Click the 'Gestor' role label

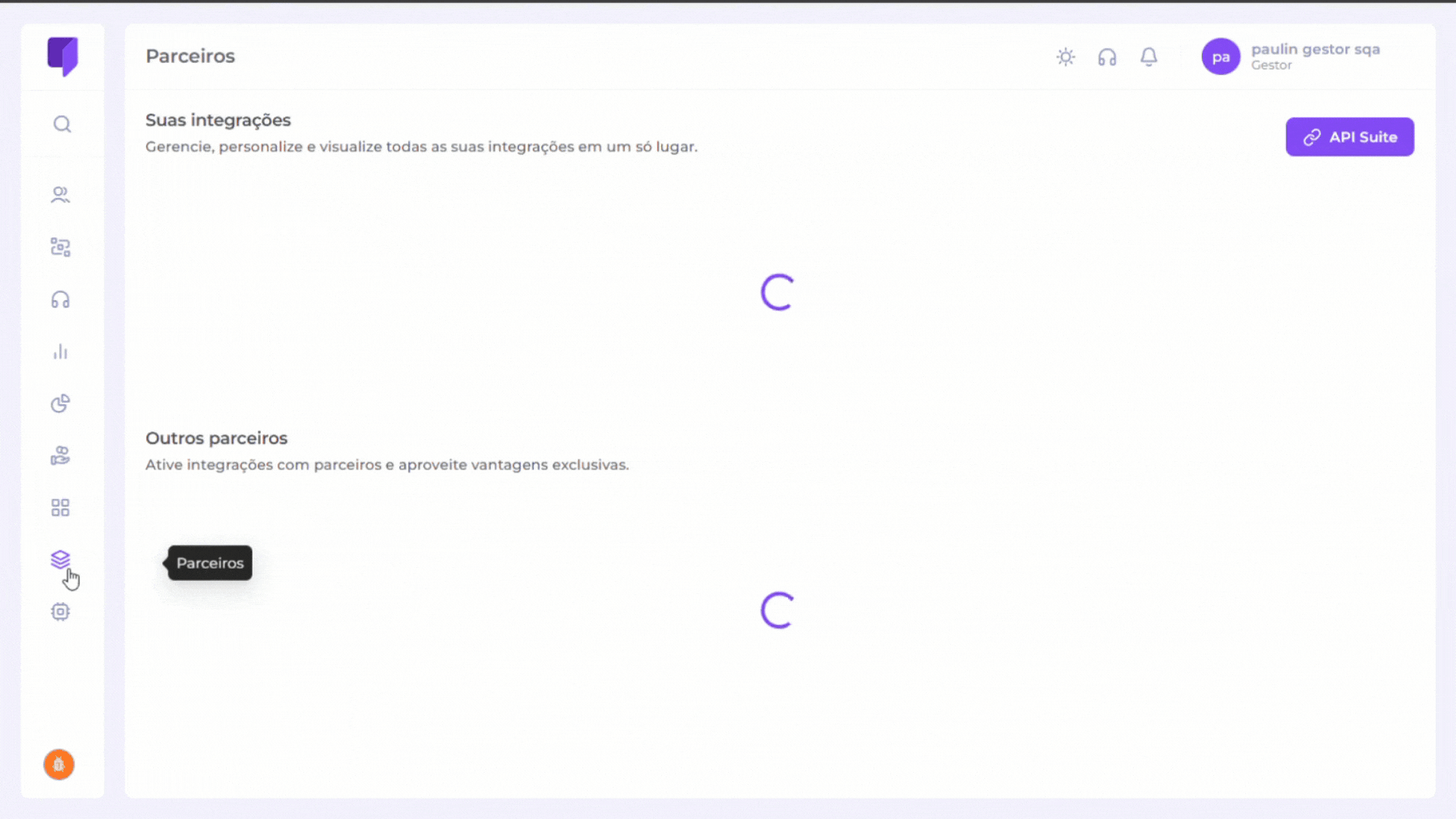1272,65
